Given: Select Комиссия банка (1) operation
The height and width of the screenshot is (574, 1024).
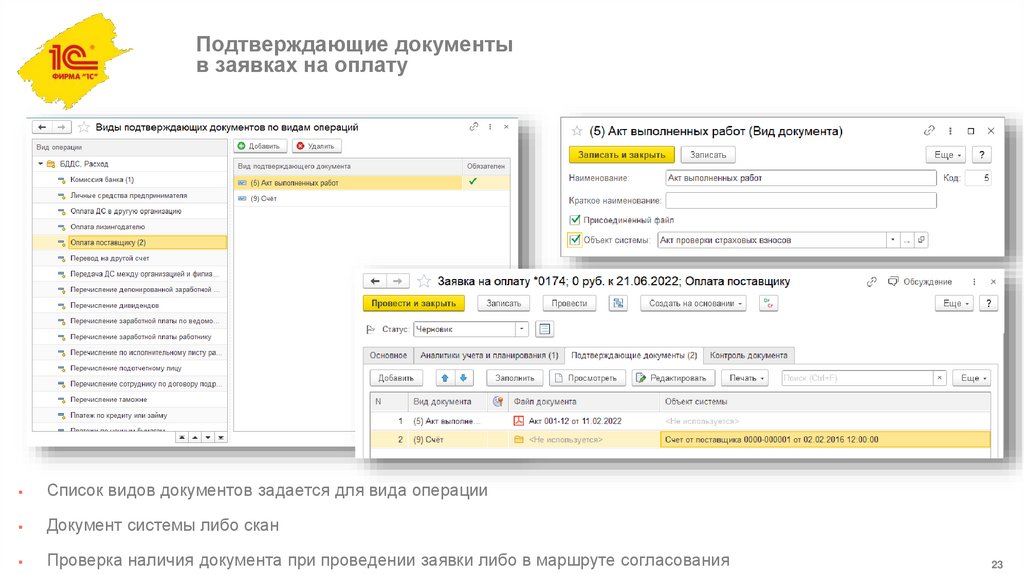Looking at the screenshot, I should [x=102, y=180].
